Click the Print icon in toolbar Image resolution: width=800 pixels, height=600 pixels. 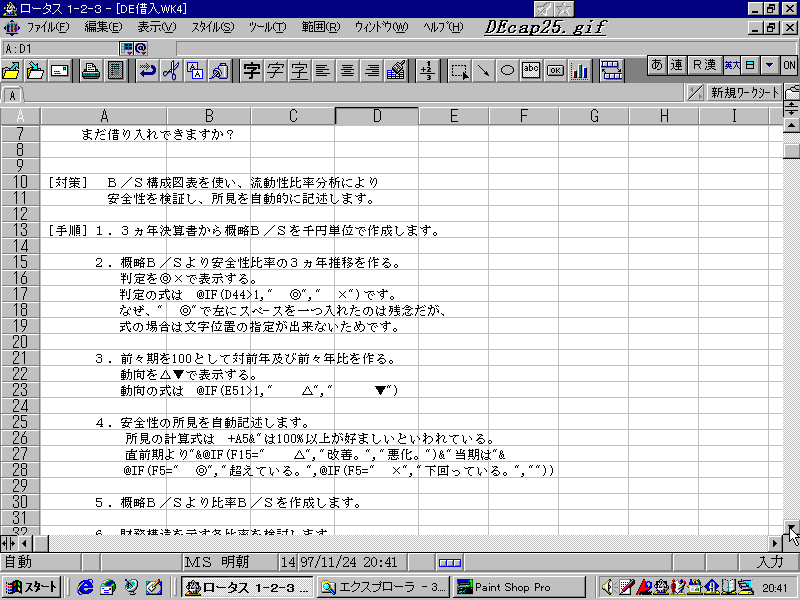pyautogui.click(x=90, y=70)
